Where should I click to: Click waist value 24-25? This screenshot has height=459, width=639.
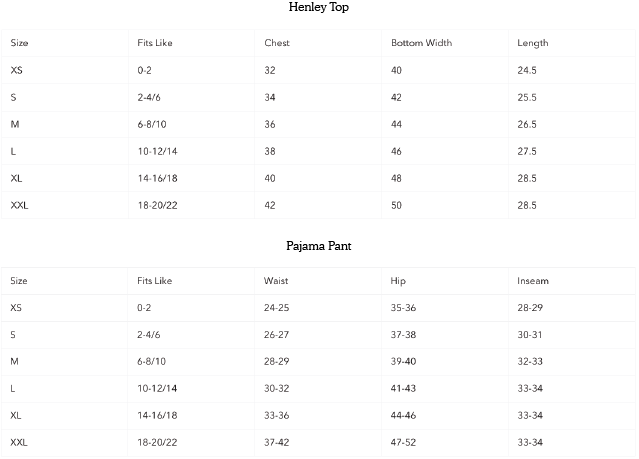click(x=277, y=308)
